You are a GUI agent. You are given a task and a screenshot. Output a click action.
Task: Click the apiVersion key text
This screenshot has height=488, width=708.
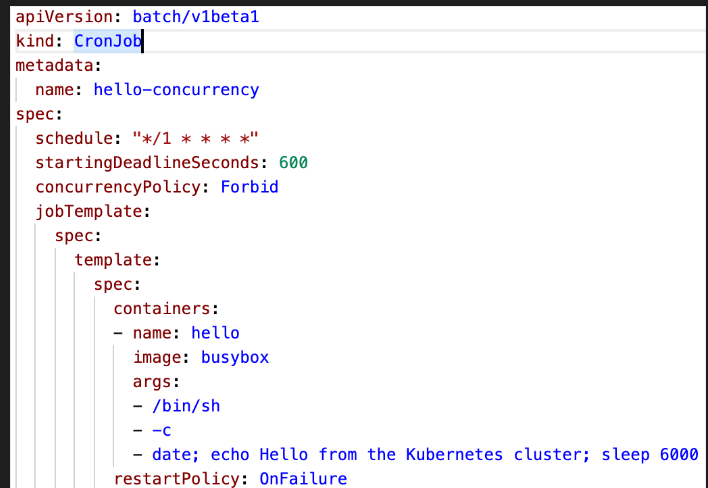pyautogui.click(x=64, y=17)
